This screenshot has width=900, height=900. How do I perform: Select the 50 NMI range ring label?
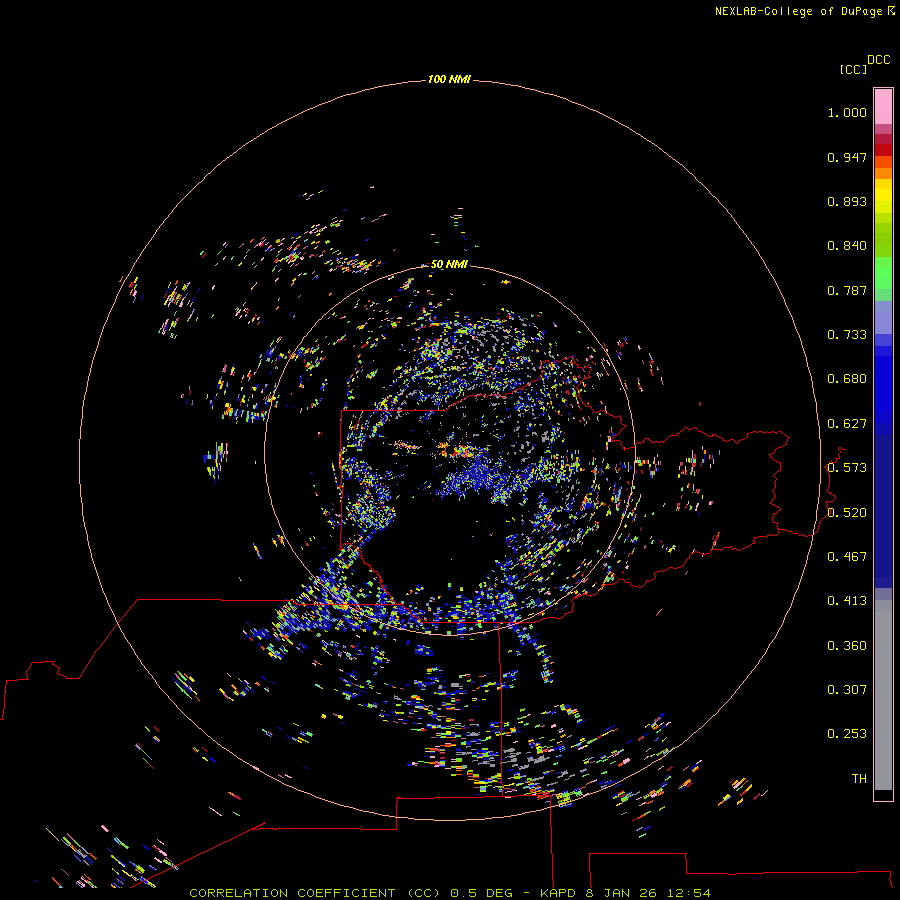pos(449,264)
